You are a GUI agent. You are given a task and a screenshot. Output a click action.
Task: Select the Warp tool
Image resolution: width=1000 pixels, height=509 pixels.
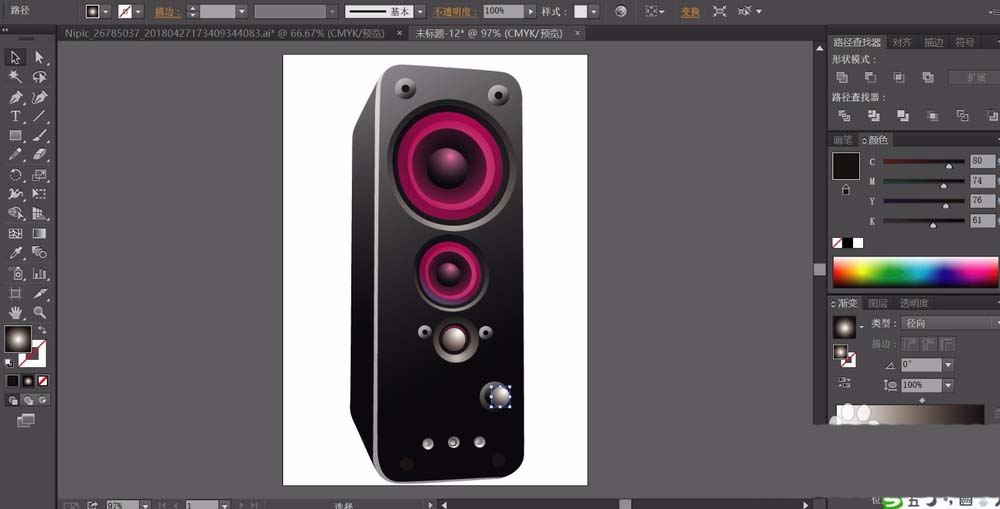[x=15, y=194]
